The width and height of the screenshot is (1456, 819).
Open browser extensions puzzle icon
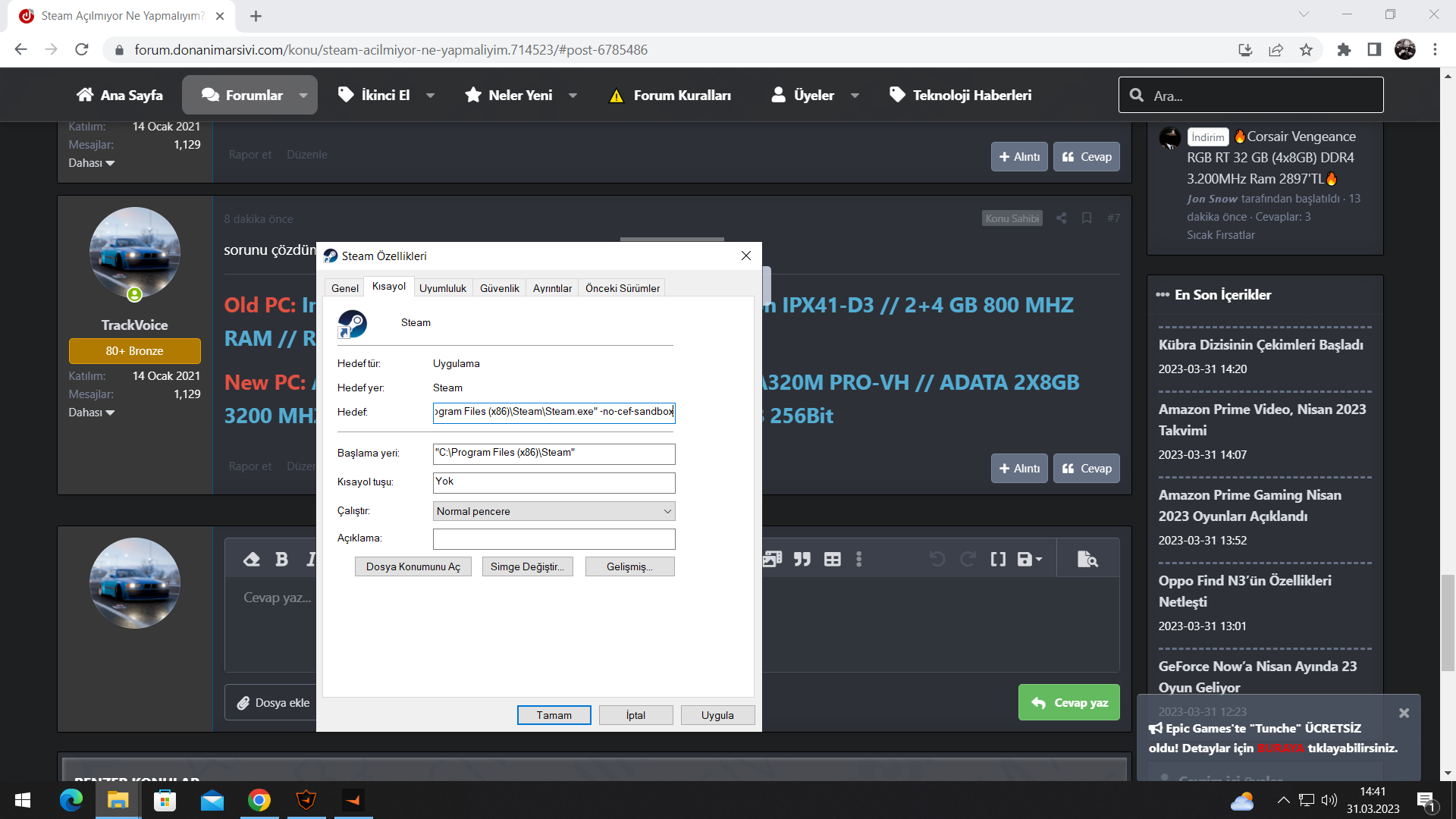point(1344,50)
